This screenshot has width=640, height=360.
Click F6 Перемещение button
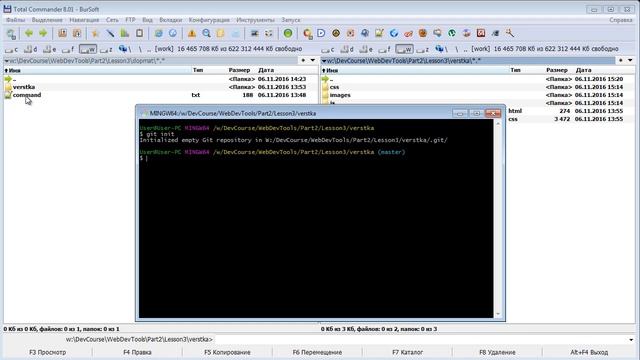tap(317, 352)
